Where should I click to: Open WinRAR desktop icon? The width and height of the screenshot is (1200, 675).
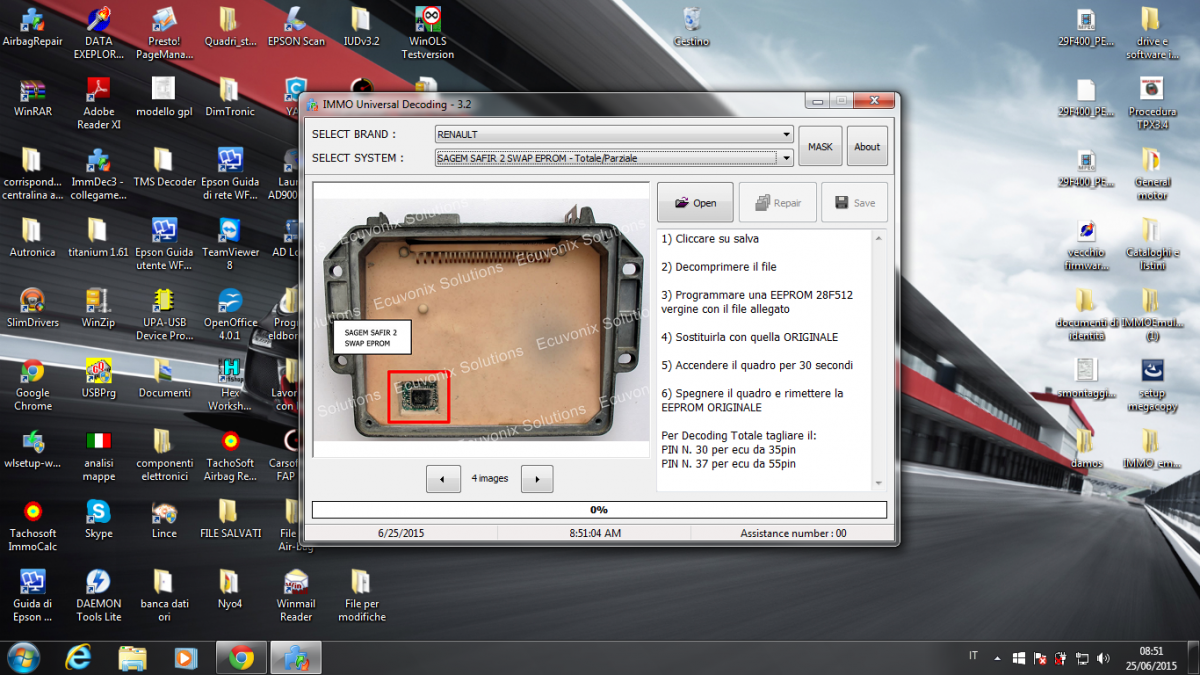32,98
